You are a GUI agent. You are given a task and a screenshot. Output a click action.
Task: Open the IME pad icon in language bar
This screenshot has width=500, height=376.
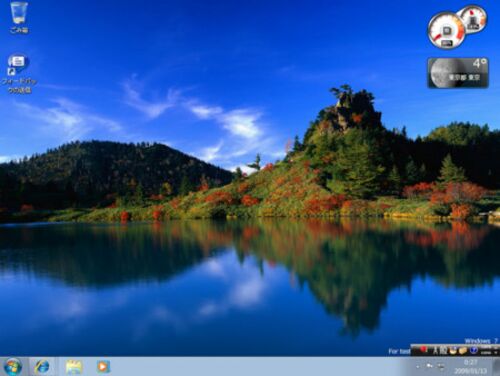[x=453, y=351]
